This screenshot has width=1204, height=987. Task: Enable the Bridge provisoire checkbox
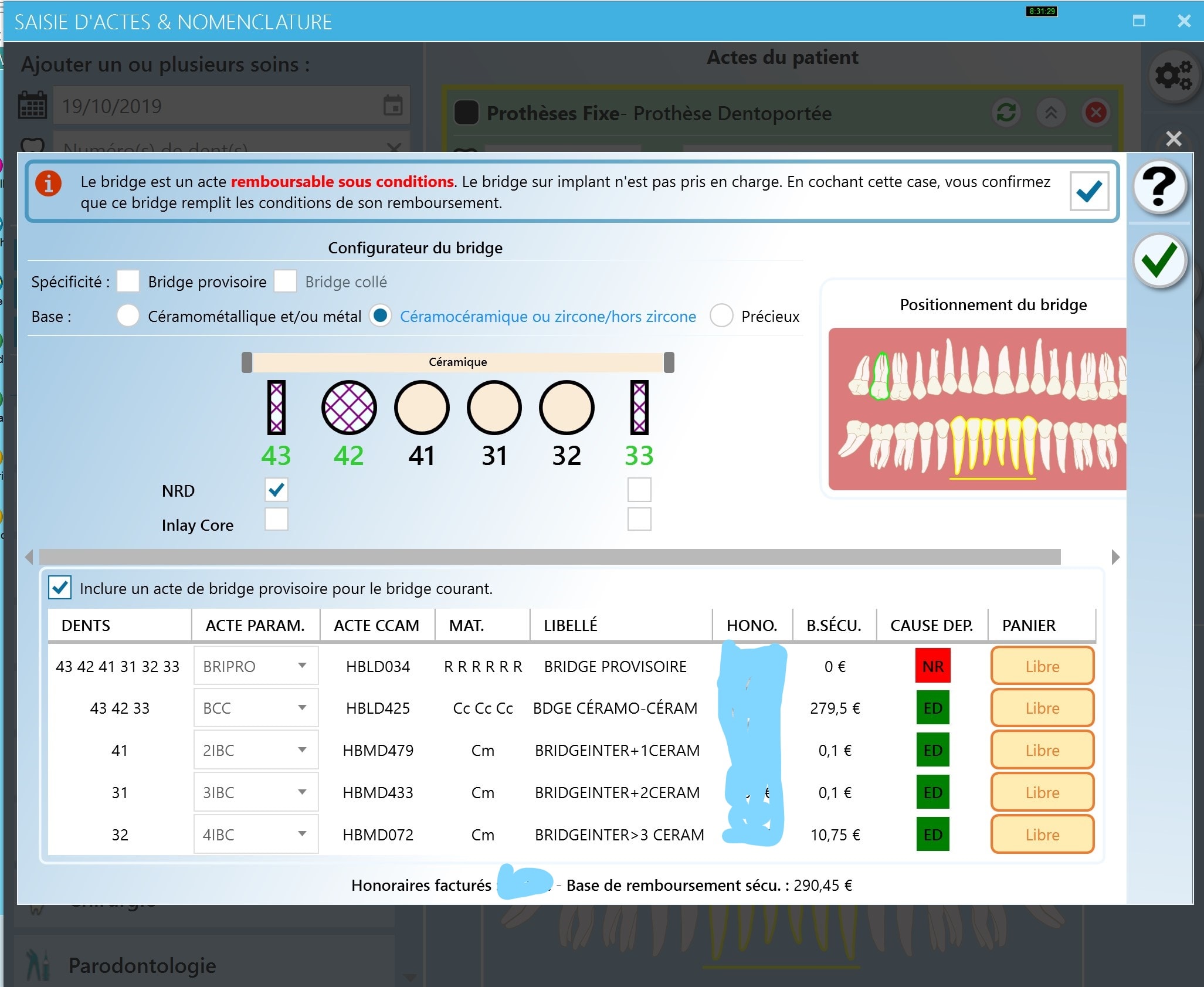128,281
